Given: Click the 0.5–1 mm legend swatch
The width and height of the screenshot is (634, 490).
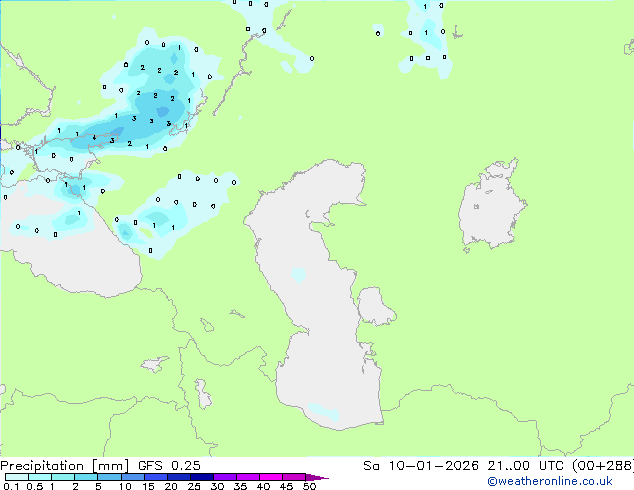Looking at the screenshot, I should tap(40, 477).
